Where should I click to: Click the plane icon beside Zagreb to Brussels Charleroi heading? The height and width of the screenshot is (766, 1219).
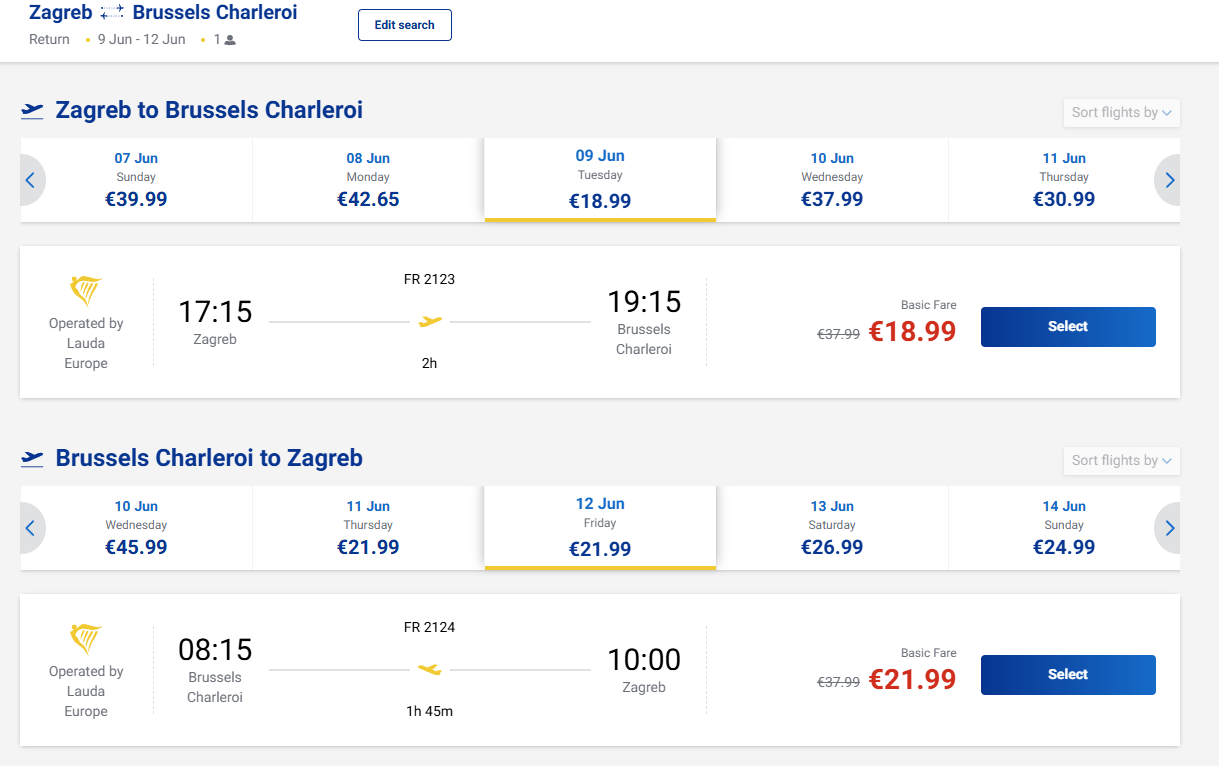click(x=33, y=111)
